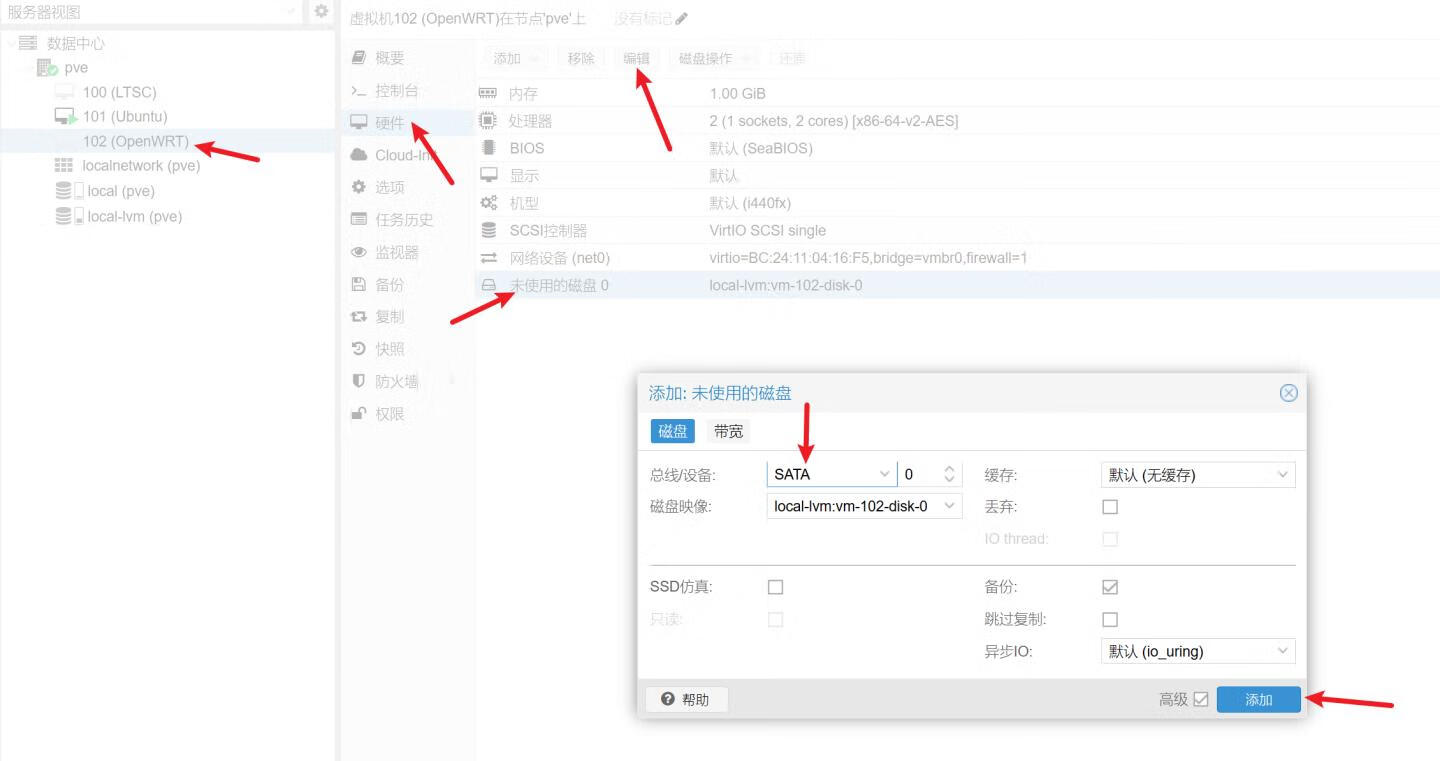Open the 快照 snapshots section

click(x=389, y=349)
